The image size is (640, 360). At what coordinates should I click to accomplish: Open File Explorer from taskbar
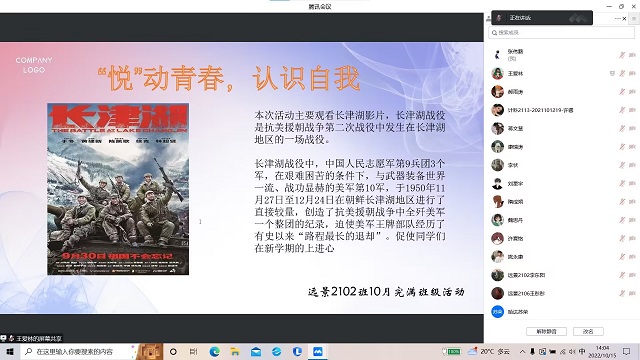point(235,351)
